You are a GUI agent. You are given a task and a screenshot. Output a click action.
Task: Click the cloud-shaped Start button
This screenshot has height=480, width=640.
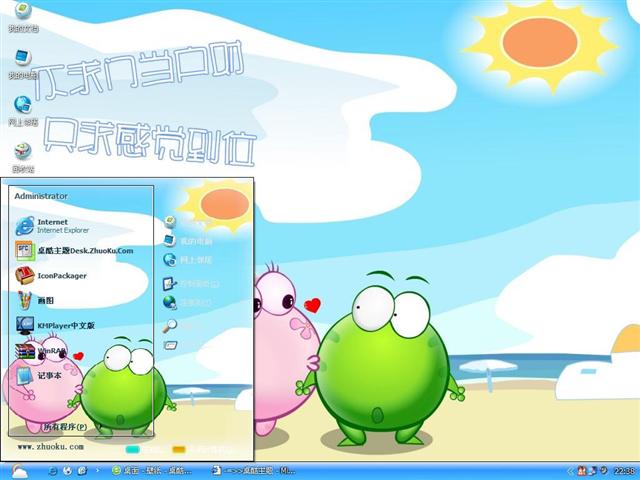click(18, 471)
